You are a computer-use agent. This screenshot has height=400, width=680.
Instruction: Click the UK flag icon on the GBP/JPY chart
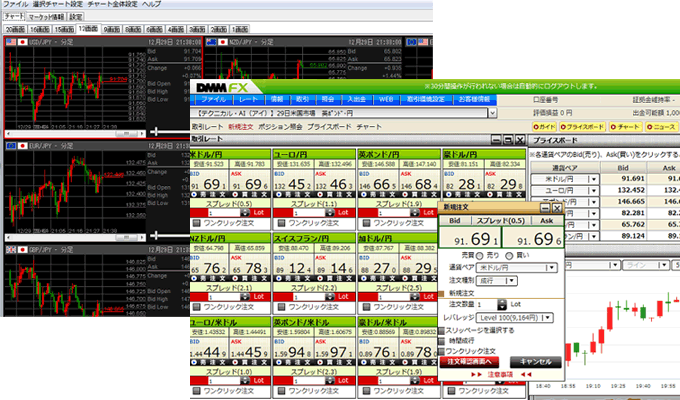[x=11, y=250]
